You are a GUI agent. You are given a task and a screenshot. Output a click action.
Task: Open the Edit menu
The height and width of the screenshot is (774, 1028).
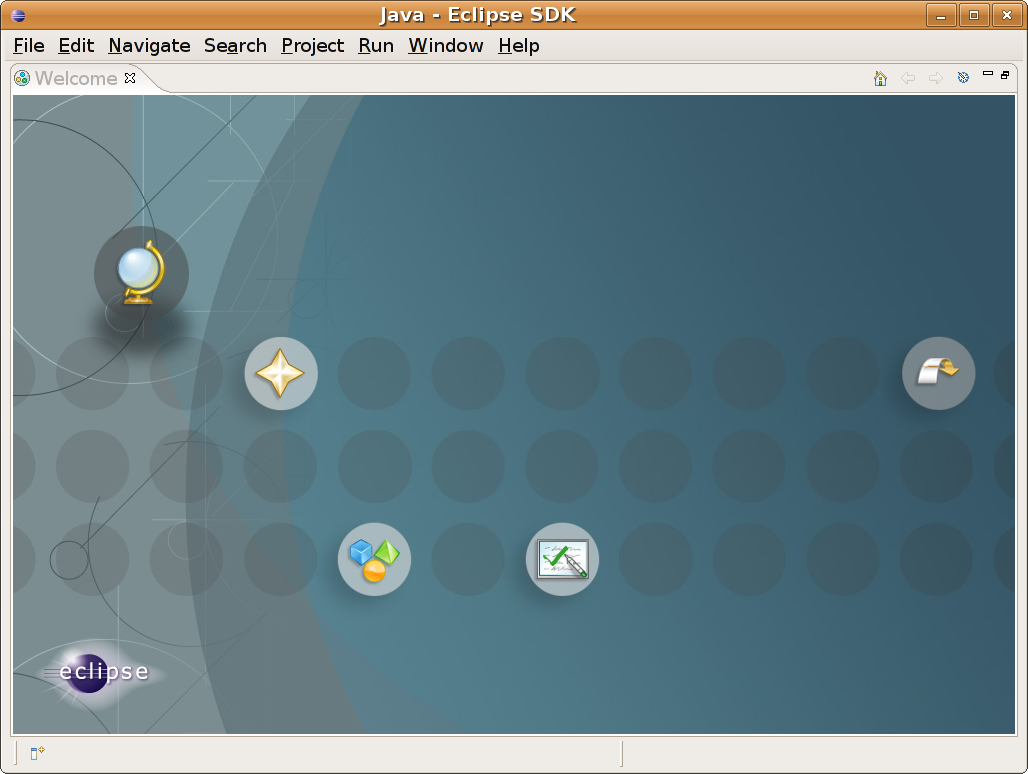pyautogui.click(x=76, y=46)
